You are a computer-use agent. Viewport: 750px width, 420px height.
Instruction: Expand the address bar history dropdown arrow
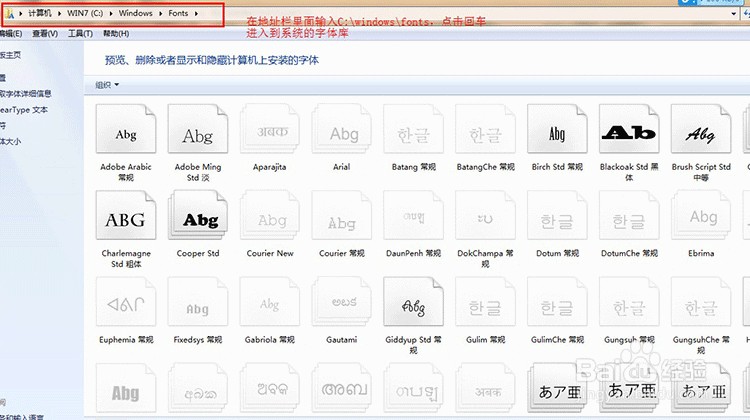(x=734, y=14)
